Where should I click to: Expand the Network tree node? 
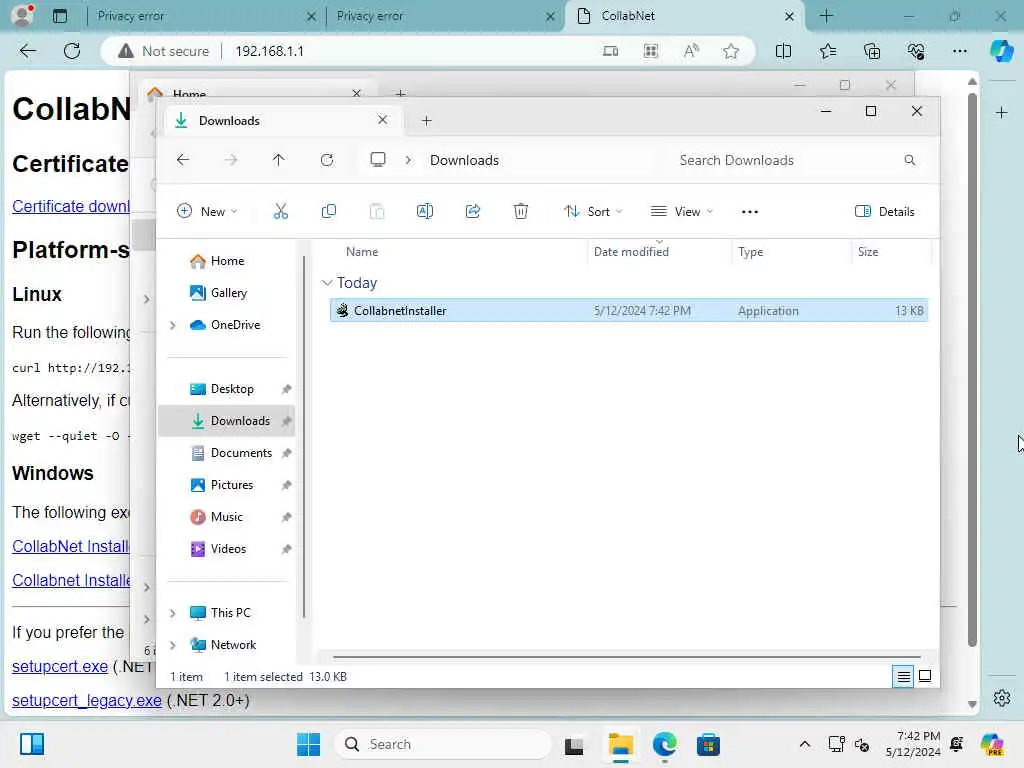172,645
